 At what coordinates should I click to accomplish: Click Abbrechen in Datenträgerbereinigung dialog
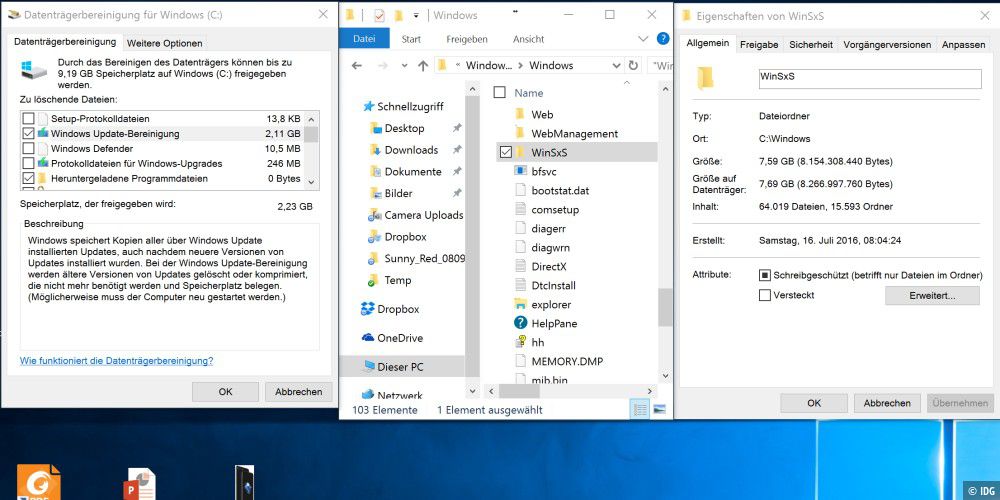tap(298, 392)
